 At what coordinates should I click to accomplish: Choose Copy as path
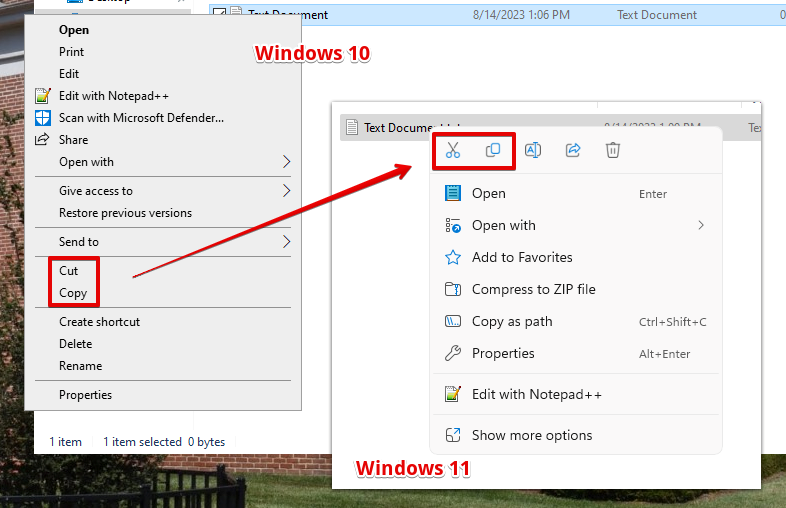click(512, 321)
